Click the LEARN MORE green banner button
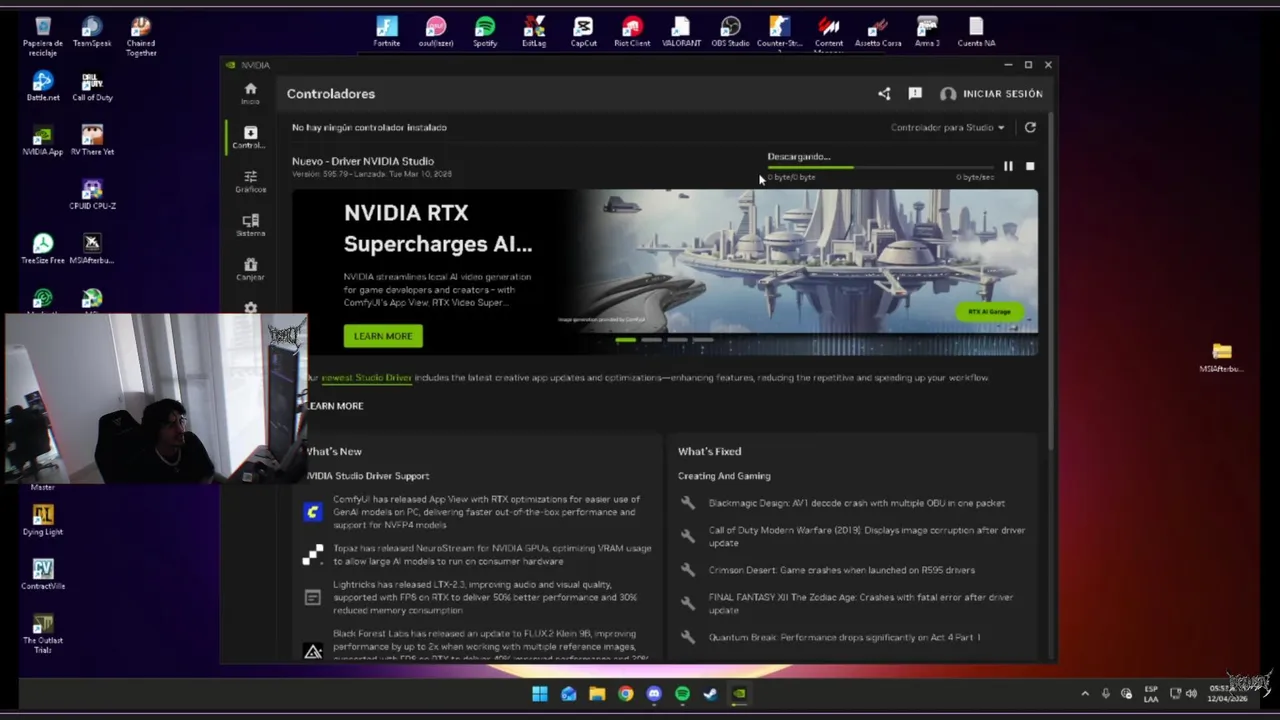 pos(383,336)
